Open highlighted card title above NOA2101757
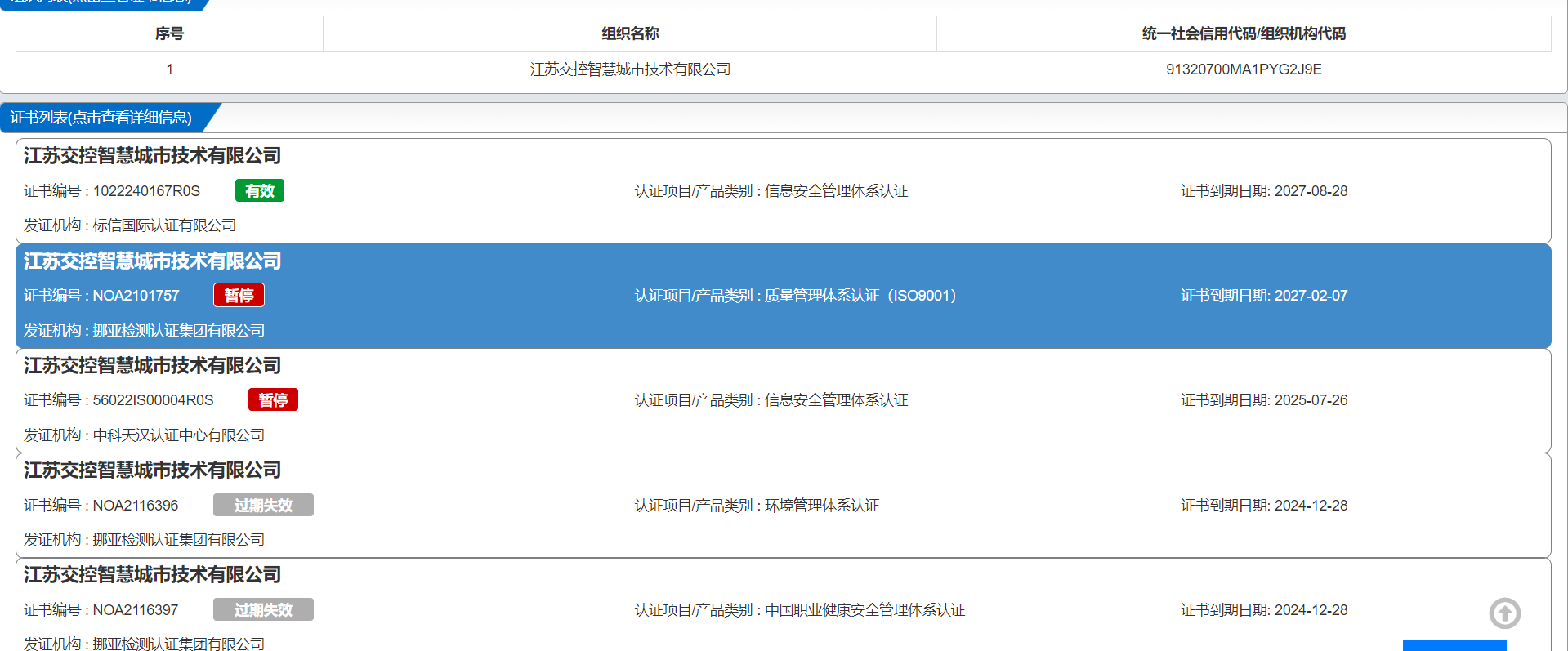This screenshot has height=651, width=1568. click(x=152, y=261)
